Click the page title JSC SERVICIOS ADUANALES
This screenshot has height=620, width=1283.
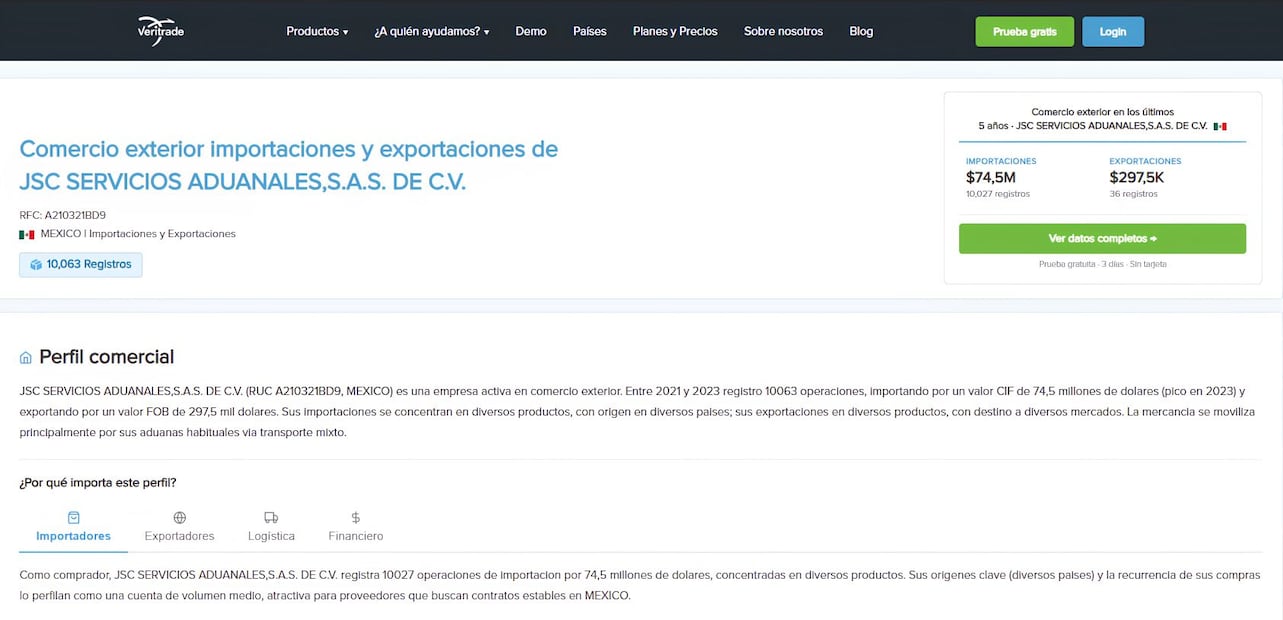289,165
